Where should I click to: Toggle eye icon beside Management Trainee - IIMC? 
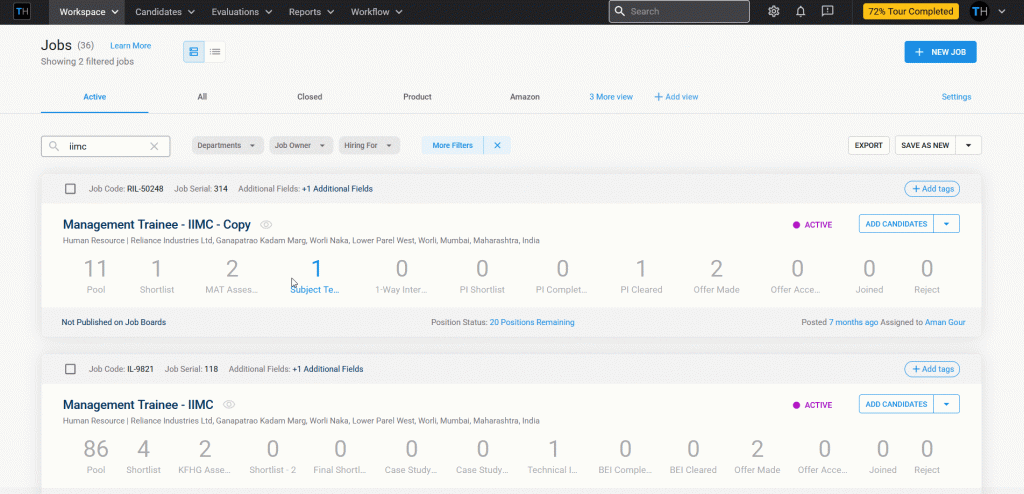[x=229, y=404]
